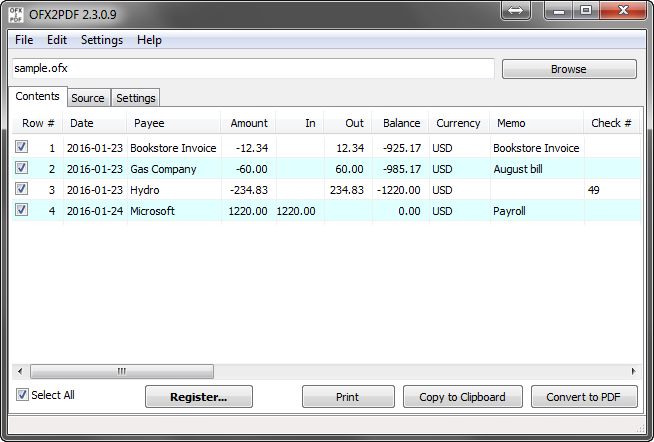The width and height of the screenshot is (654, 442).
Task: Click the horizontal scrollbar thumb
Action: pos(122,371)
